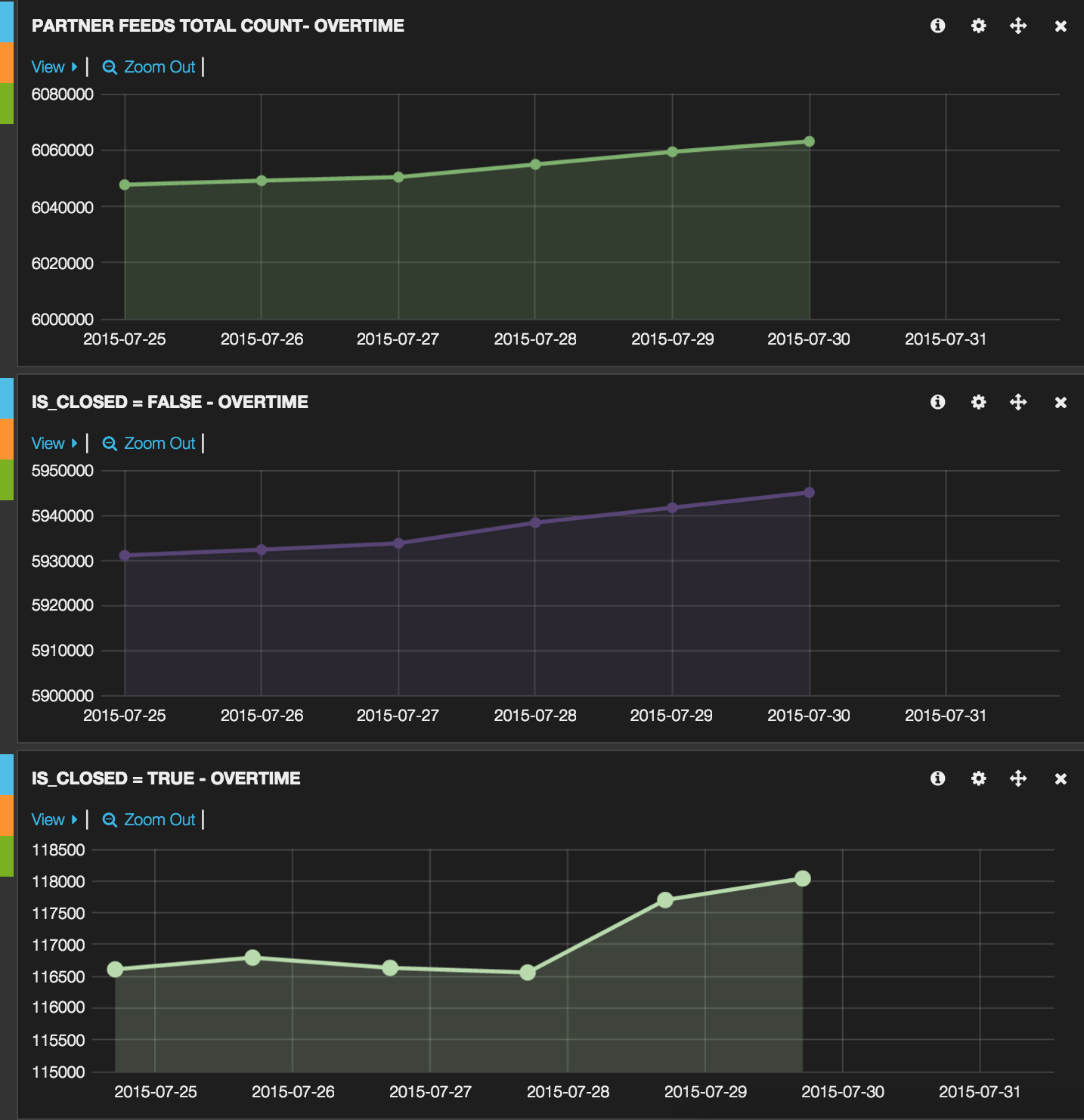The height and width of the screenshot is (1120, 1084).
Task: Open gear settings on IS_CLOSED = TRUE panel
Action: 978,778
